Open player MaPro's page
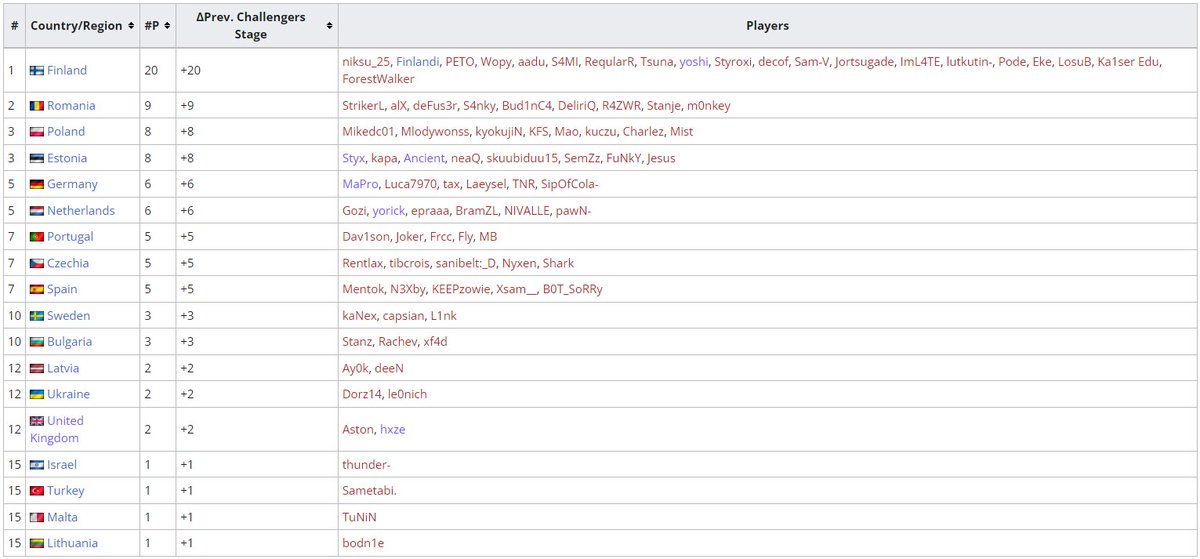This screenshot has width=1200, height=559. (x=360, y=185)
